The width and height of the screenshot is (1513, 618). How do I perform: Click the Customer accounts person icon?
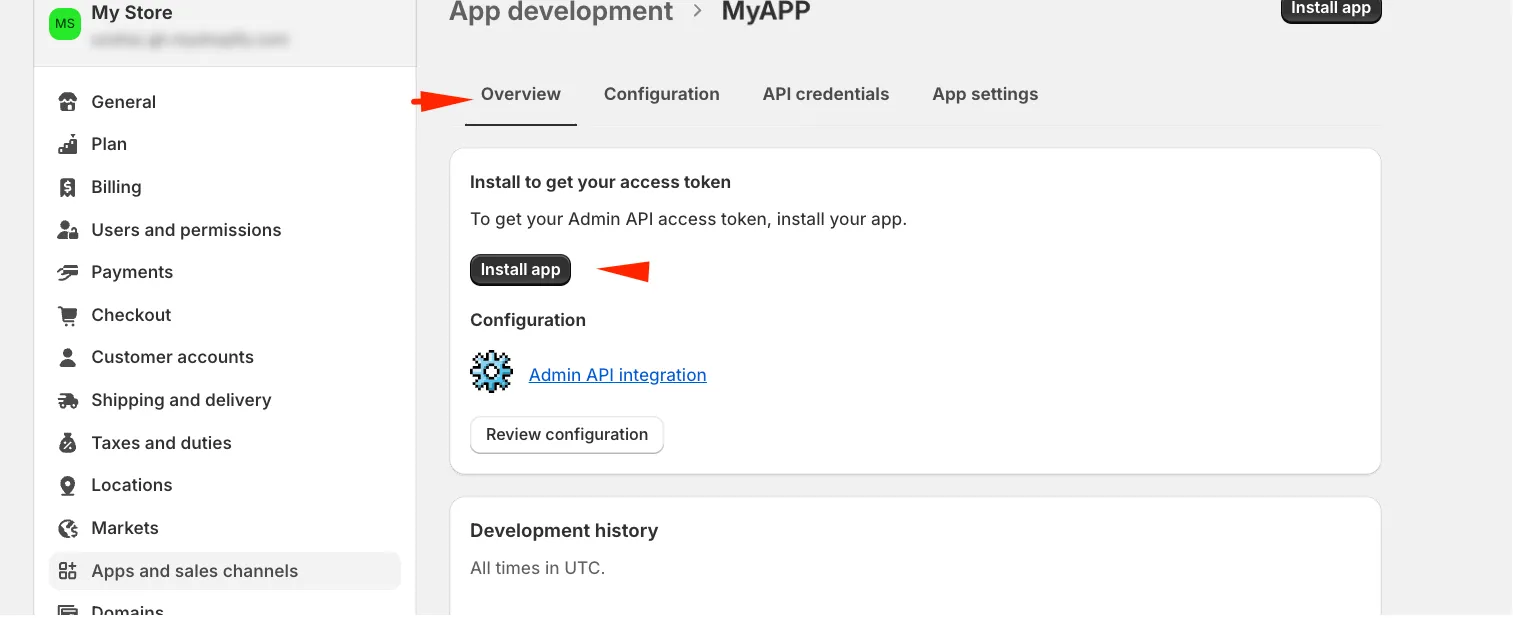pos(68,357)
